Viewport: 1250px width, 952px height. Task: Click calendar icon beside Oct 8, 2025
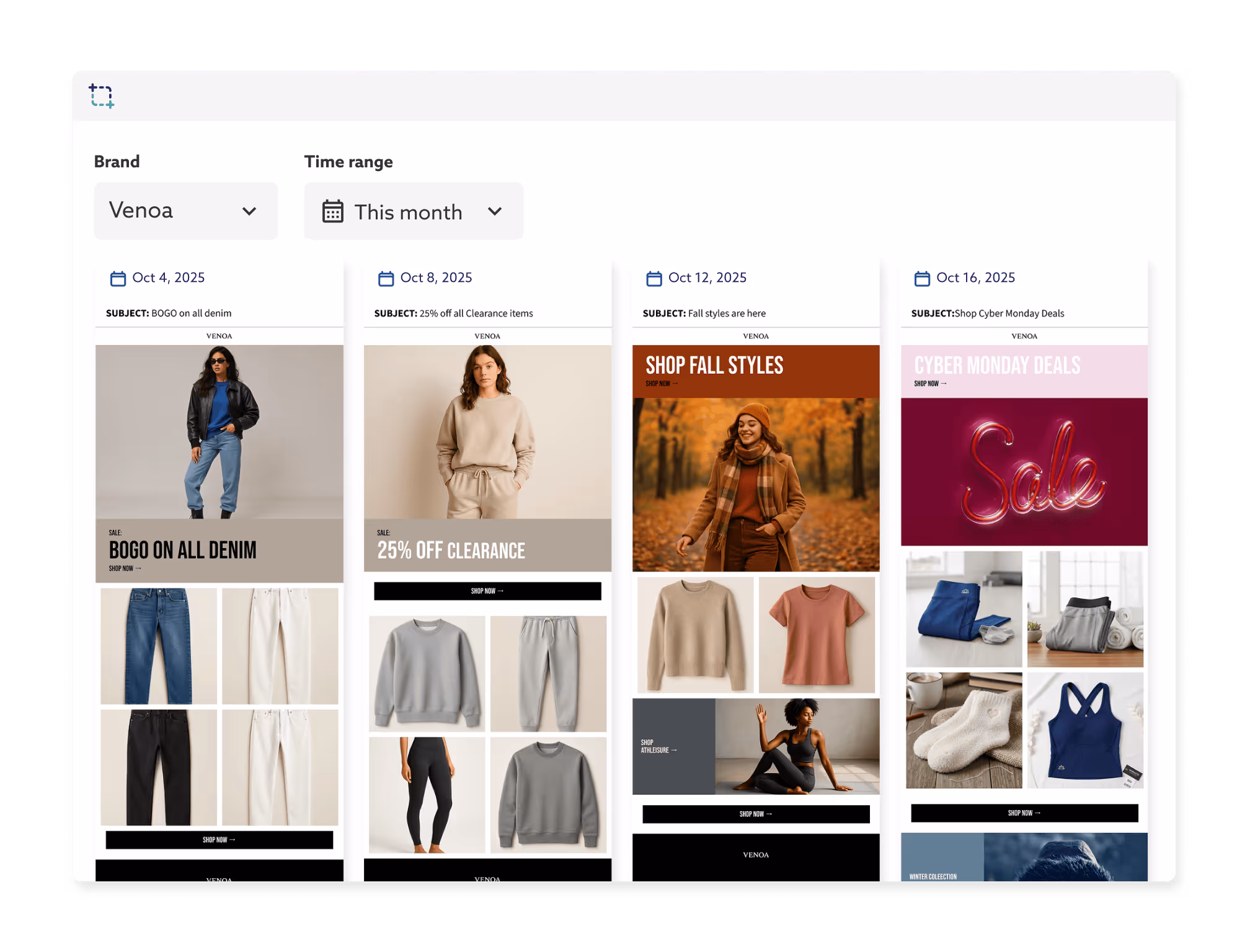point(386,278)
